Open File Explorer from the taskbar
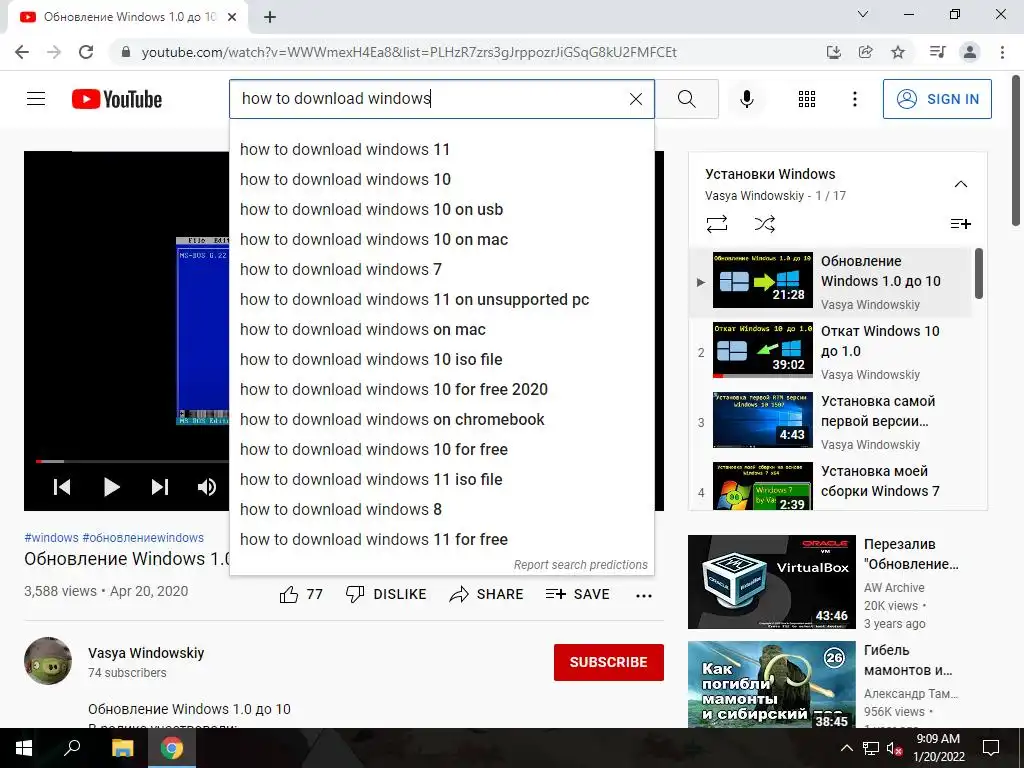Viewport: 1024px width, 768px height. tap(122, 748)
